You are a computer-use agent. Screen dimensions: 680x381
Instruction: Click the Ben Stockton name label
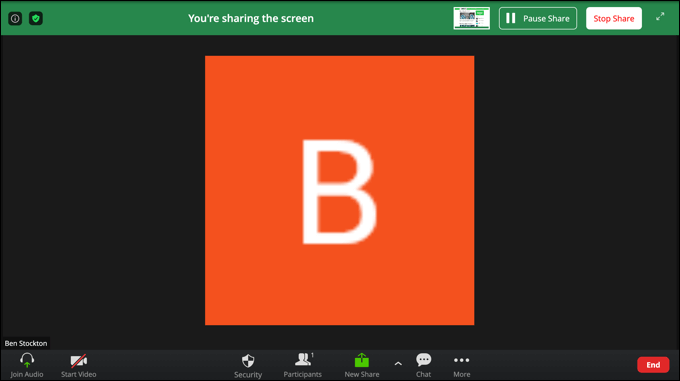(26, 343)
